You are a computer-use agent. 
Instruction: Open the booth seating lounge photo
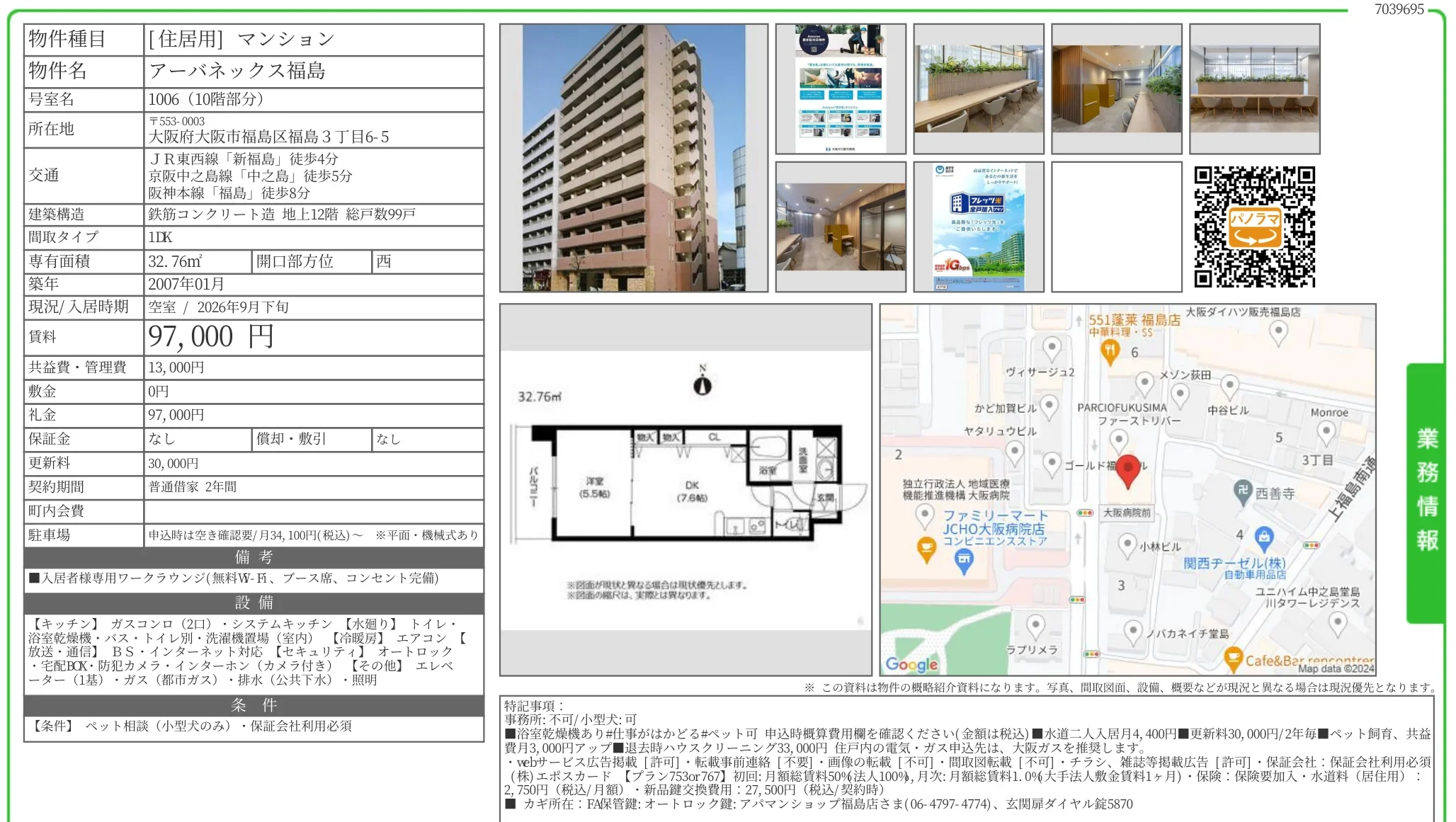point(841,227)
